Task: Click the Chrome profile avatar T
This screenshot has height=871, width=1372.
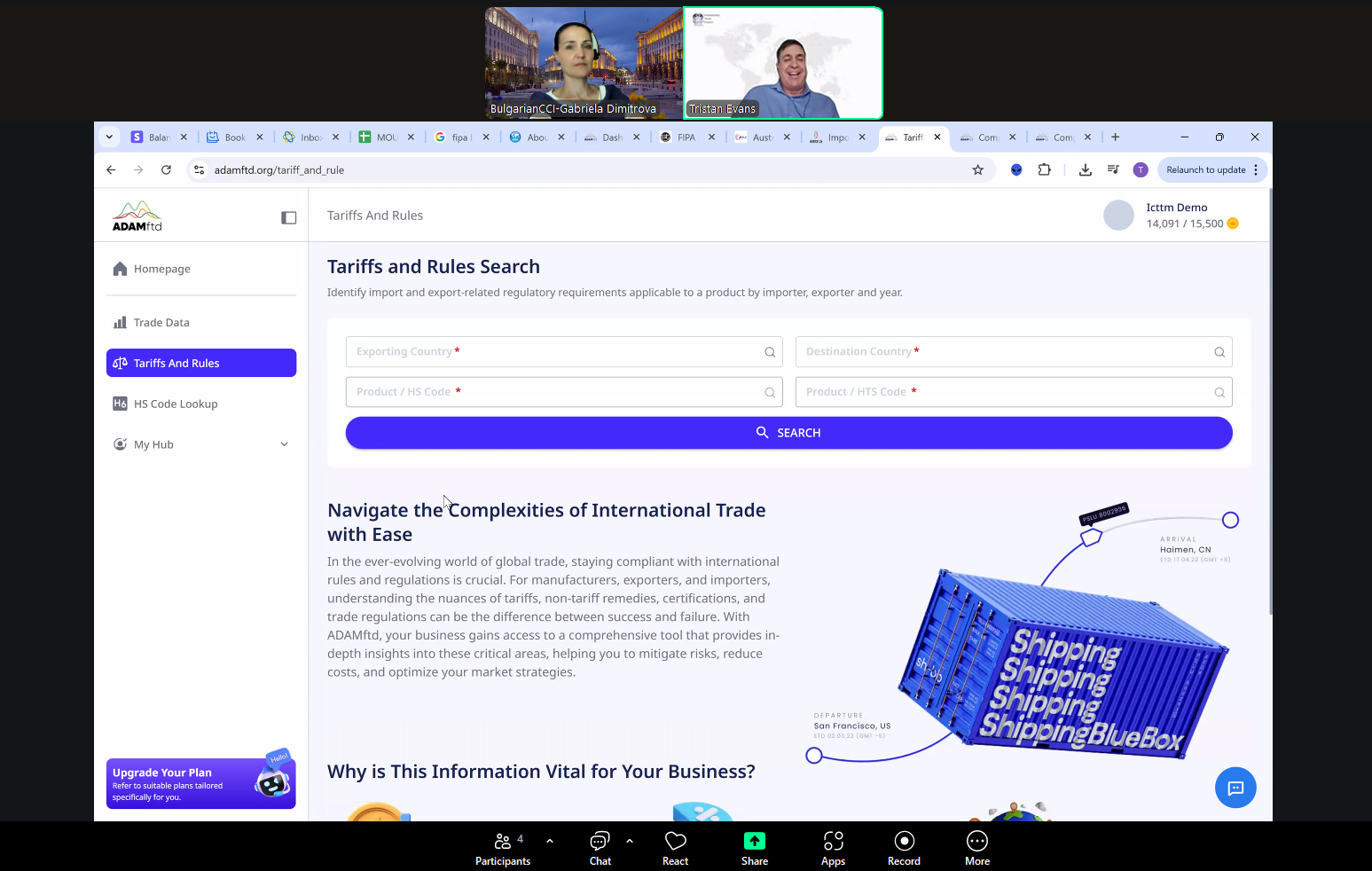Action: tap(1141, 170)
